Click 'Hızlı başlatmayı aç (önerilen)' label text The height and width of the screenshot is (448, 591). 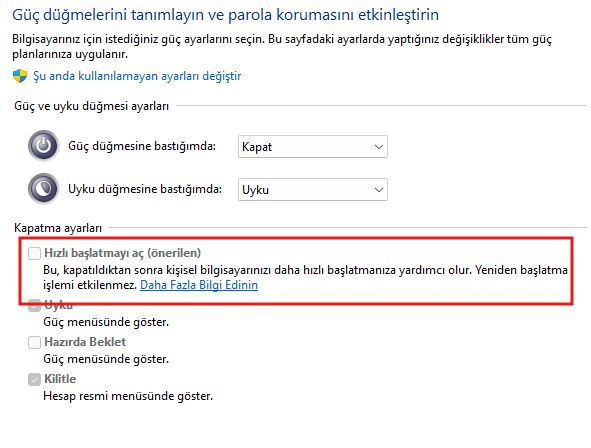point(123,253)
